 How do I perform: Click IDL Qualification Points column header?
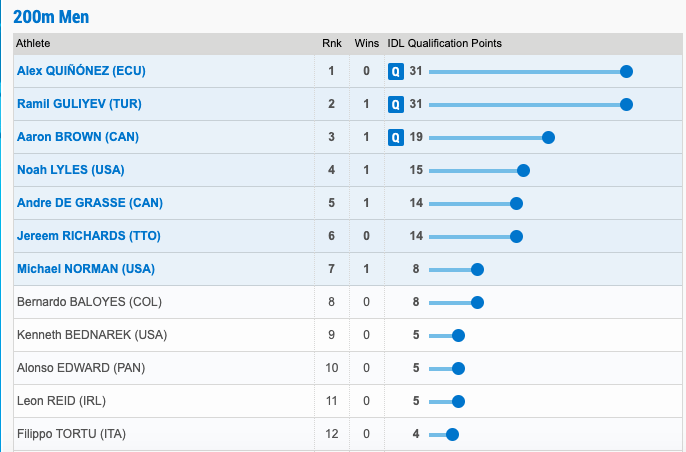pyautogui.click(x=444, y=43)
